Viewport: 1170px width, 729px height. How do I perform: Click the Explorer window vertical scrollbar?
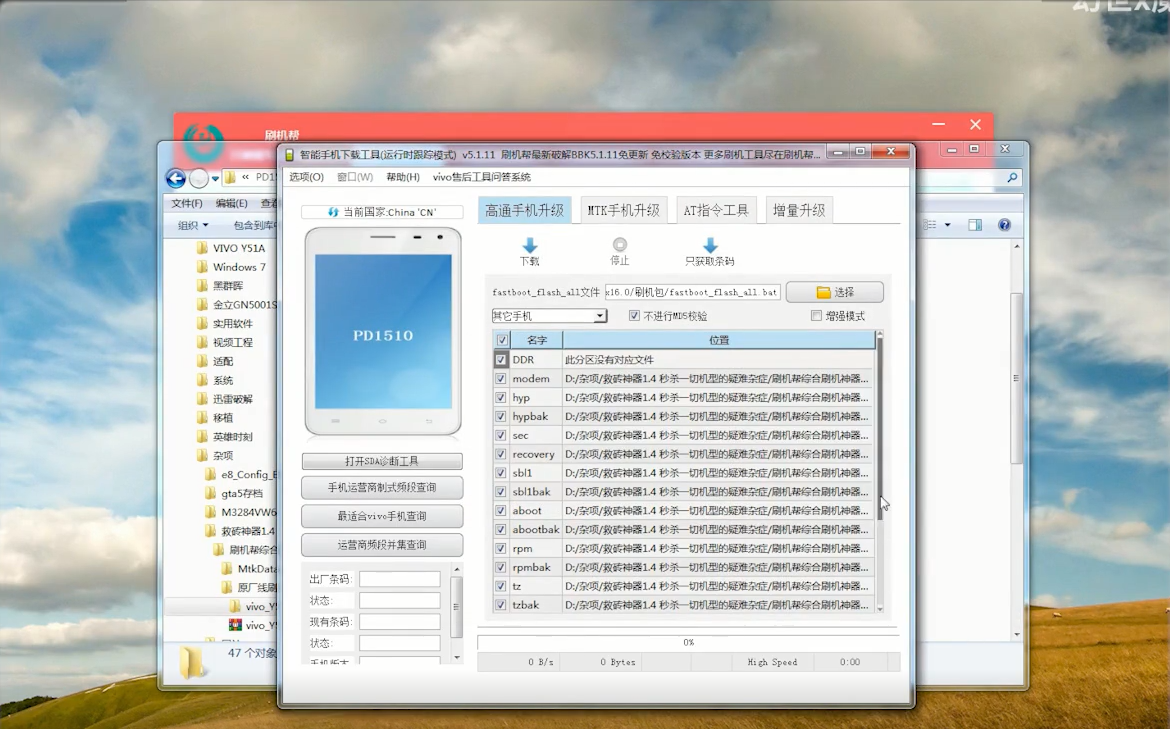(x=1016, y=440)
